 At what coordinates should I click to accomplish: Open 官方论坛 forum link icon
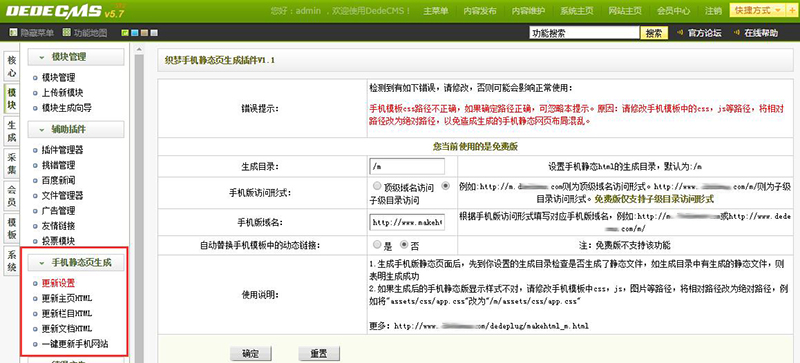(x=680, y=33)
